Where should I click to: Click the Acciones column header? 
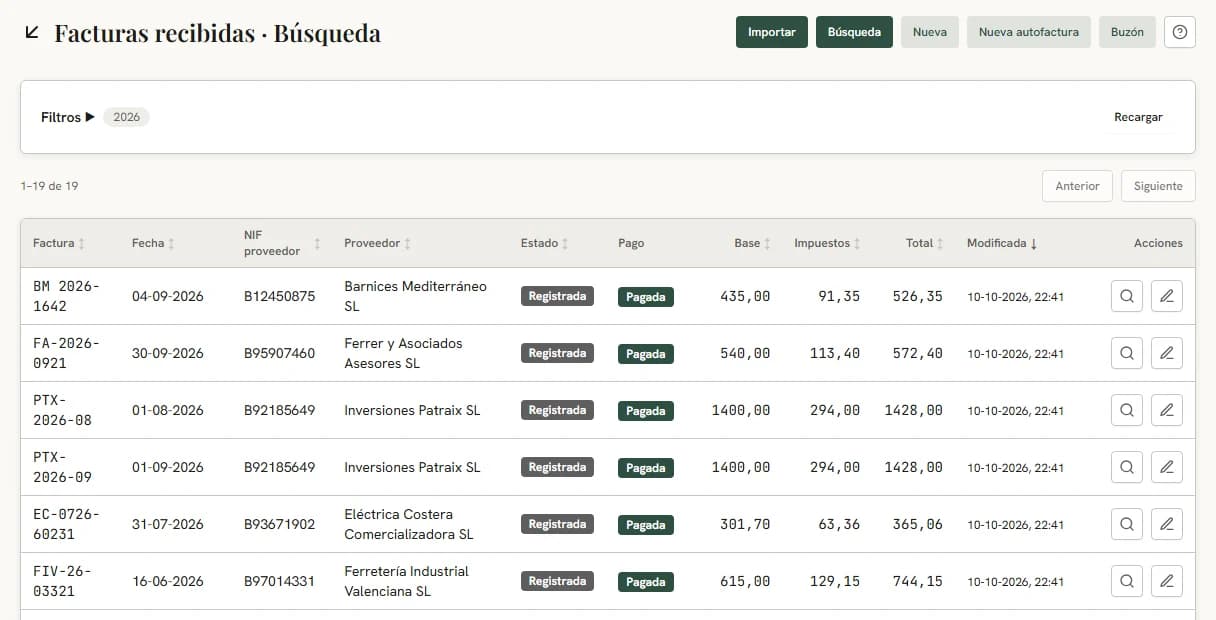coord(1158,243)
